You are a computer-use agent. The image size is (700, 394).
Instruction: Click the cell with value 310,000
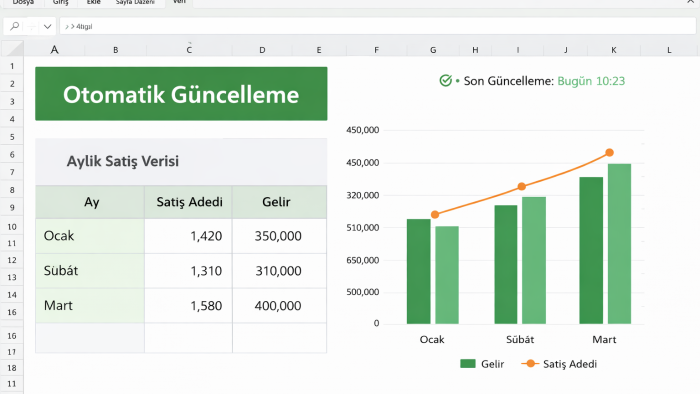pyautogui.click(x=279, y=271)
